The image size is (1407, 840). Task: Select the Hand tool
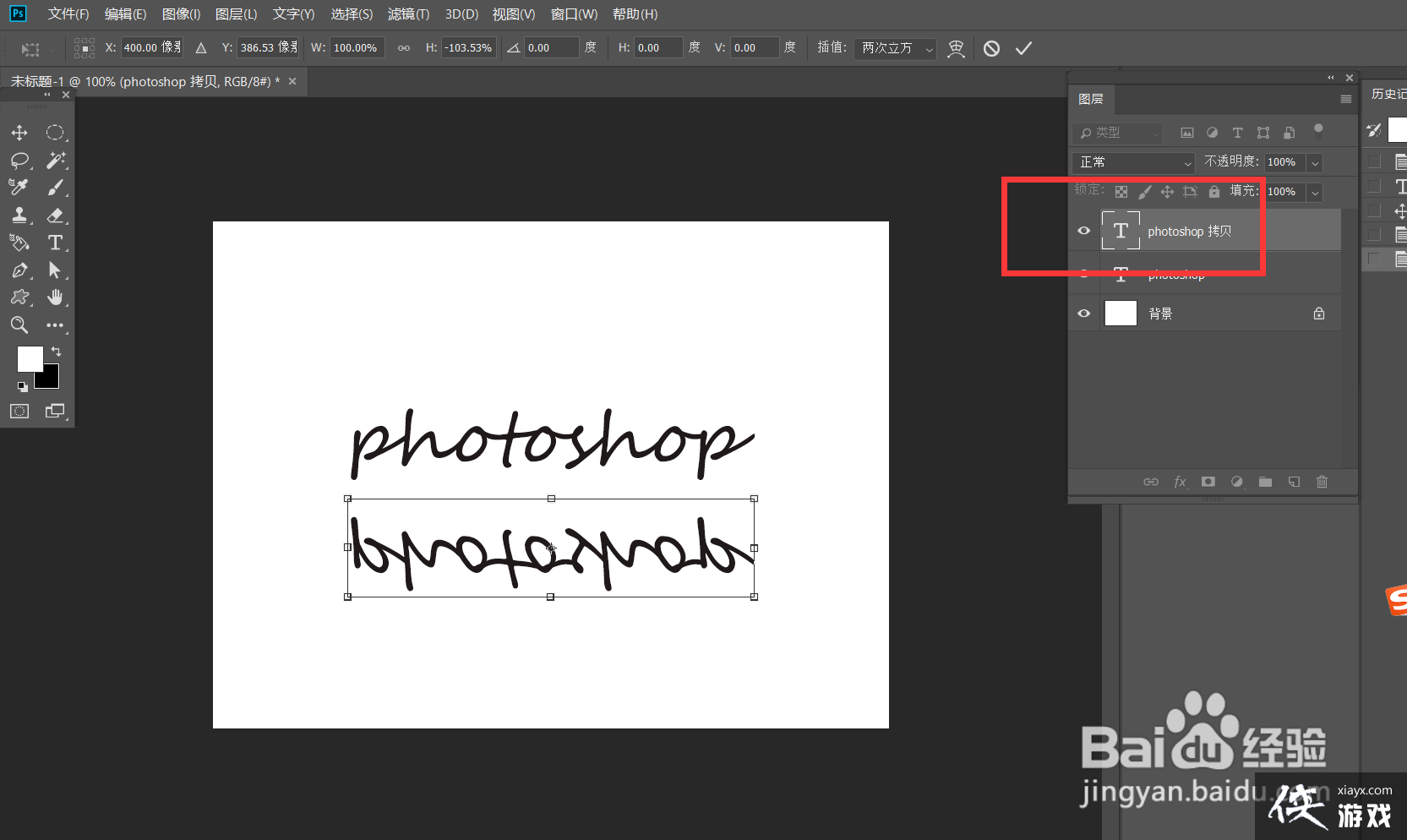pyautogui.click(x=56, y=297)
